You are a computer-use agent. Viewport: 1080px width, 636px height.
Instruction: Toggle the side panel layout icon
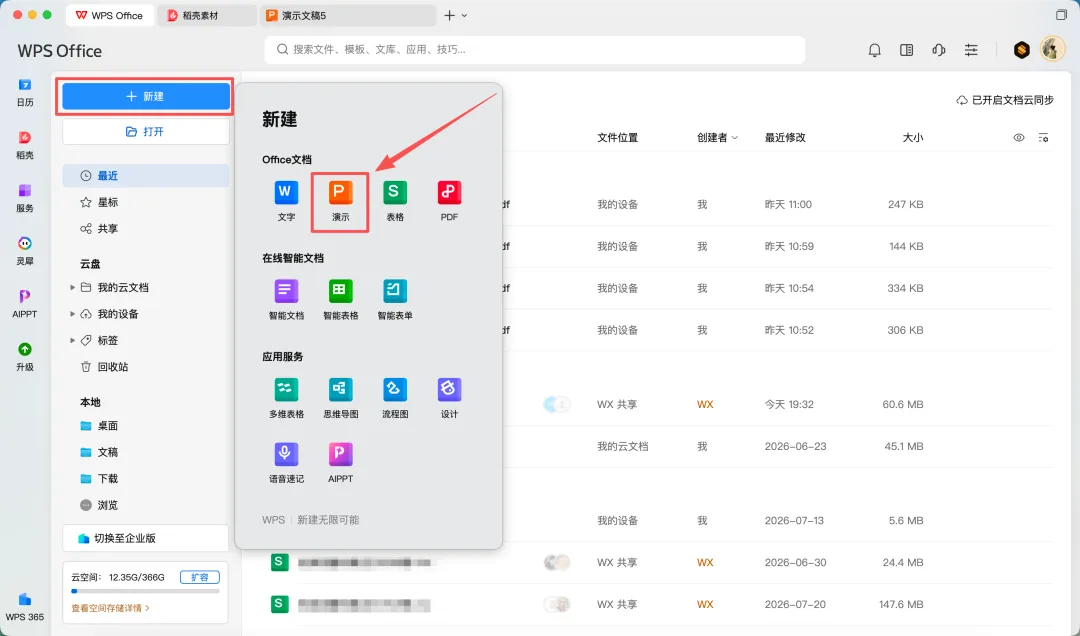(x=906, y=50)
